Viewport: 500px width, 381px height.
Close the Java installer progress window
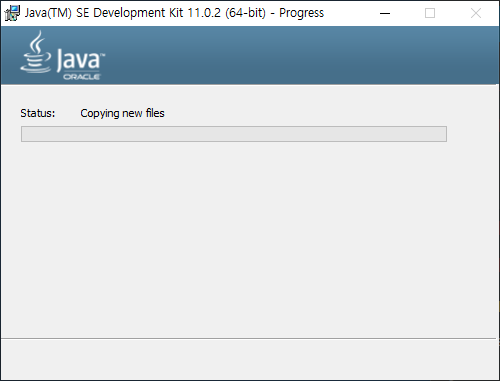476,13
